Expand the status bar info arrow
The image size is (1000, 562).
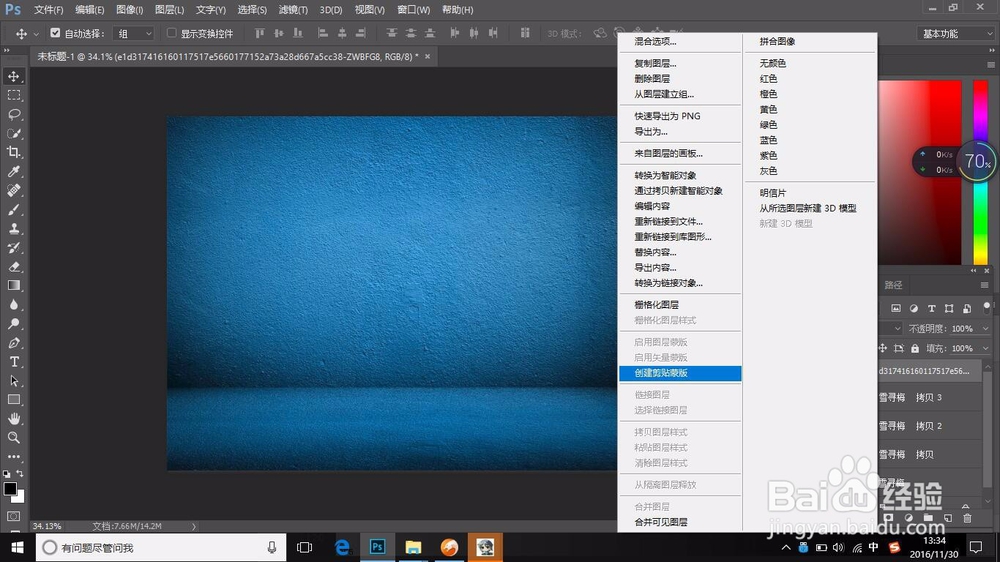coord(193,526)
